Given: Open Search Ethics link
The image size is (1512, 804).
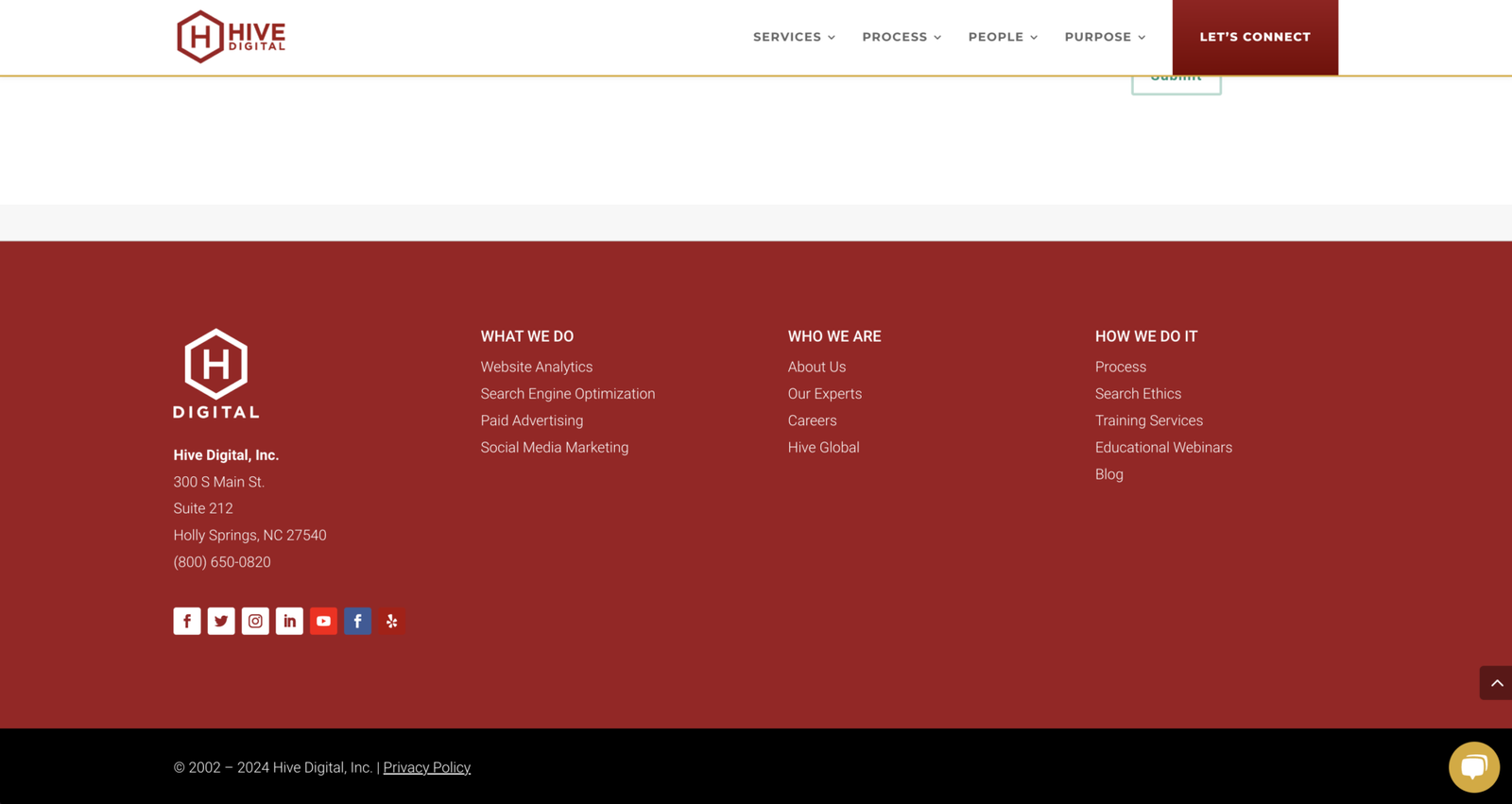Looking at the screenshot, I should pos(1139,394).
